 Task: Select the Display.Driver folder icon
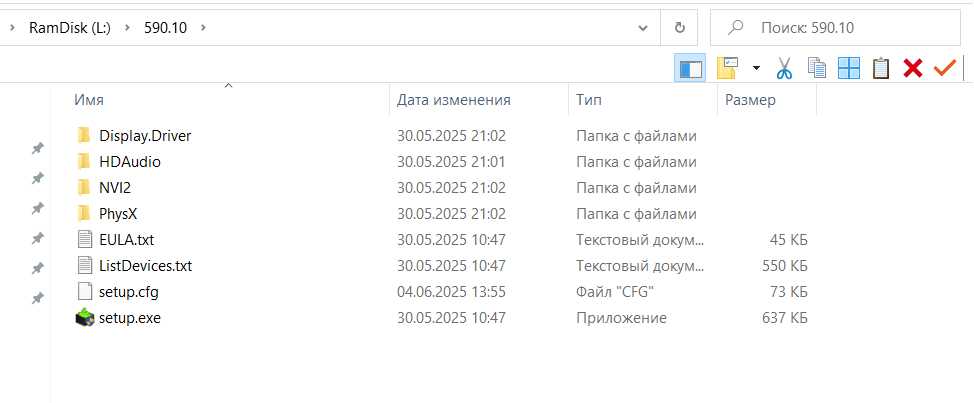pos(83,135)
